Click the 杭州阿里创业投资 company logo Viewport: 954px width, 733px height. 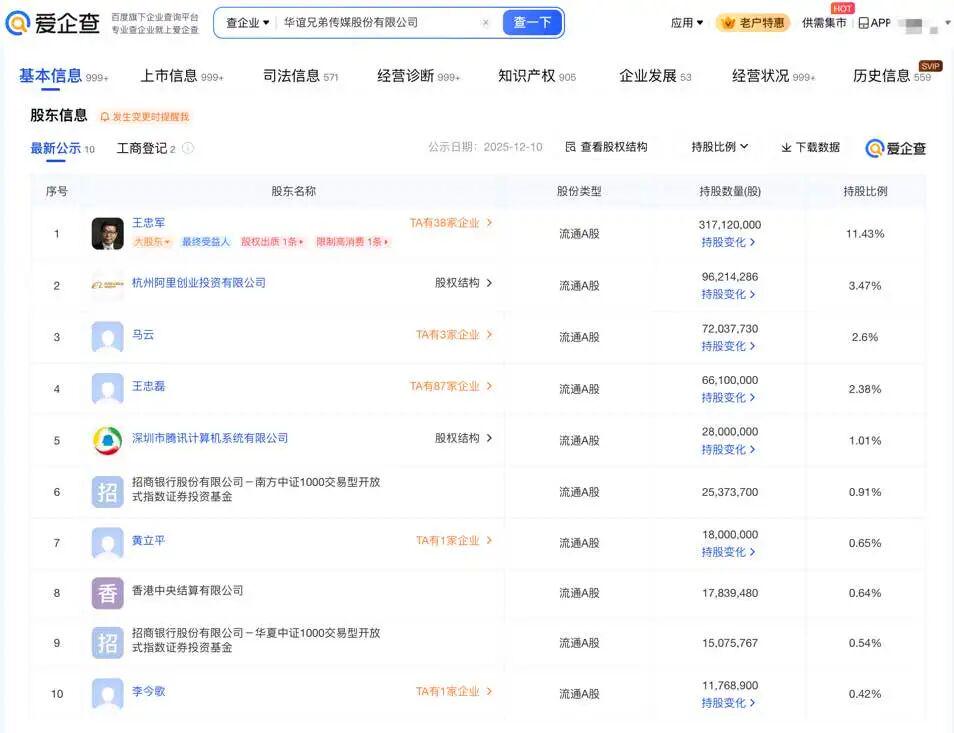point(107,285)
